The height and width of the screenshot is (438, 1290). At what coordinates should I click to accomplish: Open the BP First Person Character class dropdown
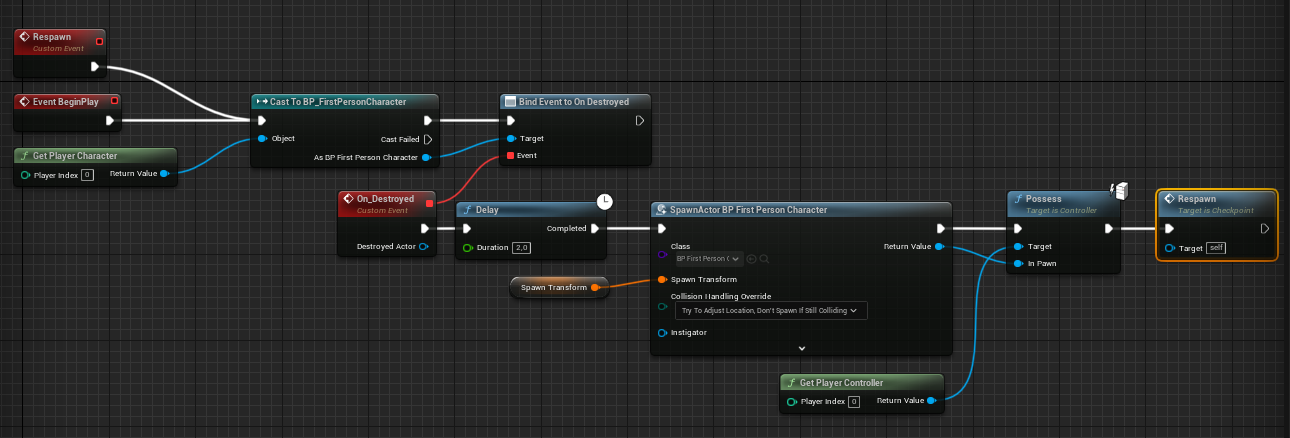[x=707, y=258]
